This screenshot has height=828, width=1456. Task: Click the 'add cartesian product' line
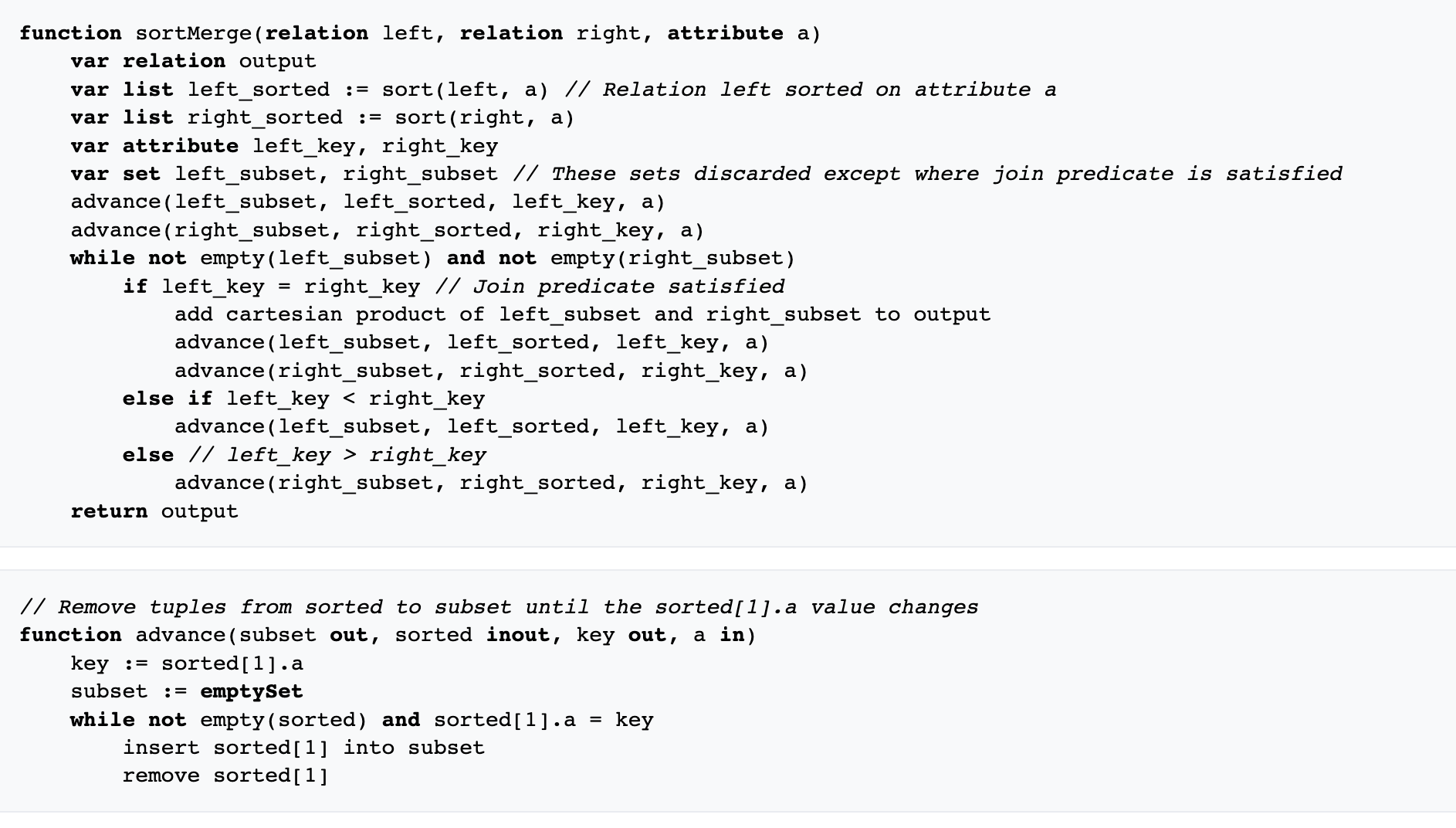click(x=582, y=314)
